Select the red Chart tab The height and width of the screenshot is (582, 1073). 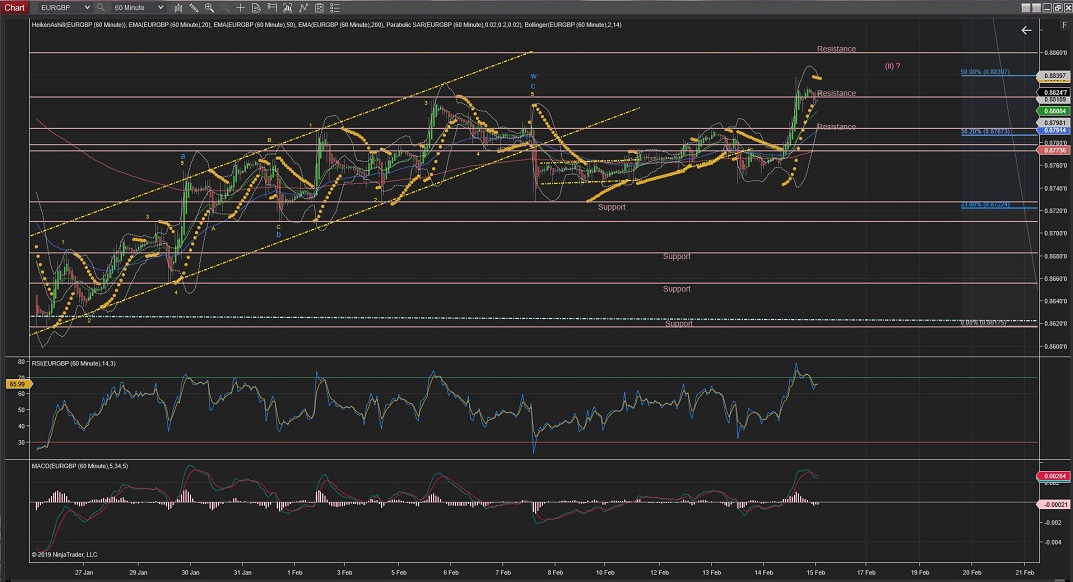14,7
